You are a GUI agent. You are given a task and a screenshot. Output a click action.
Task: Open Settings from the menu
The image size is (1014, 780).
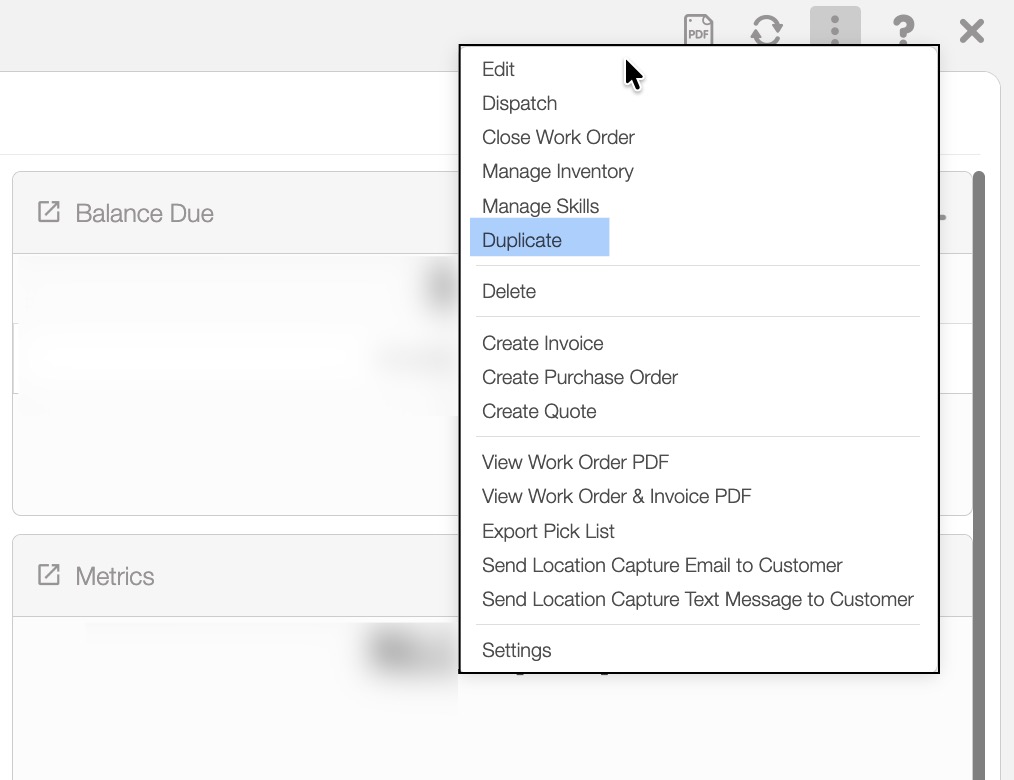point(516,650)
